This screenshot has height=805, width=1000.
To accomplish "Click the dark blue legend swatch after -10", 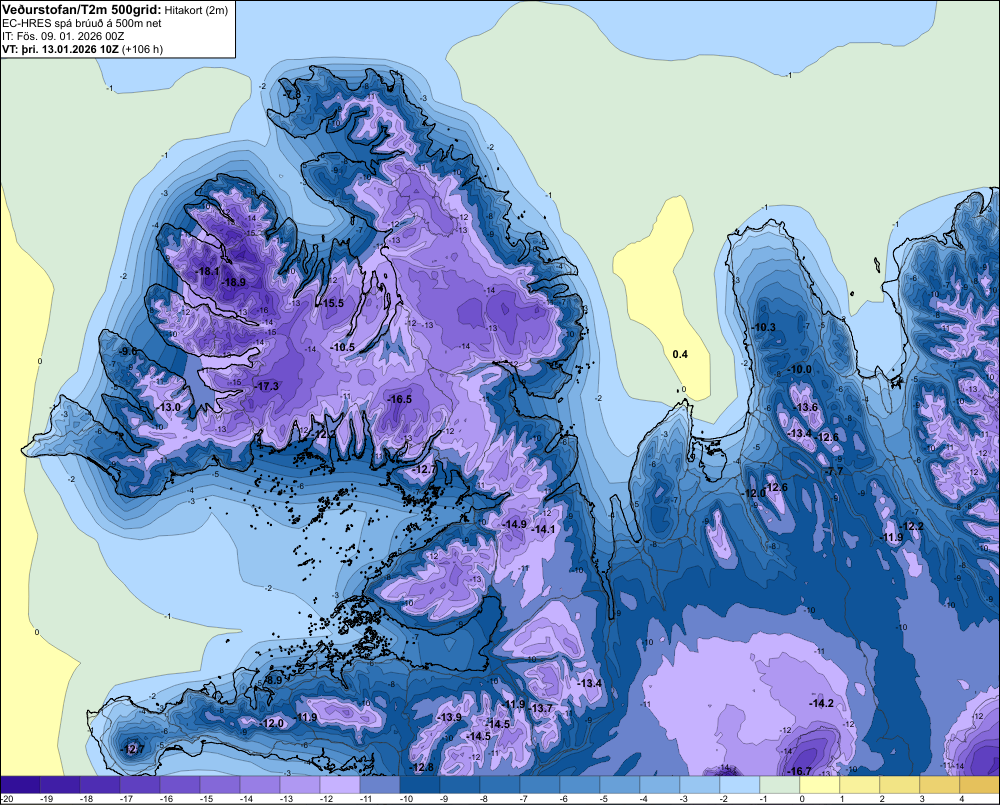I will click(x=420, y=785).
